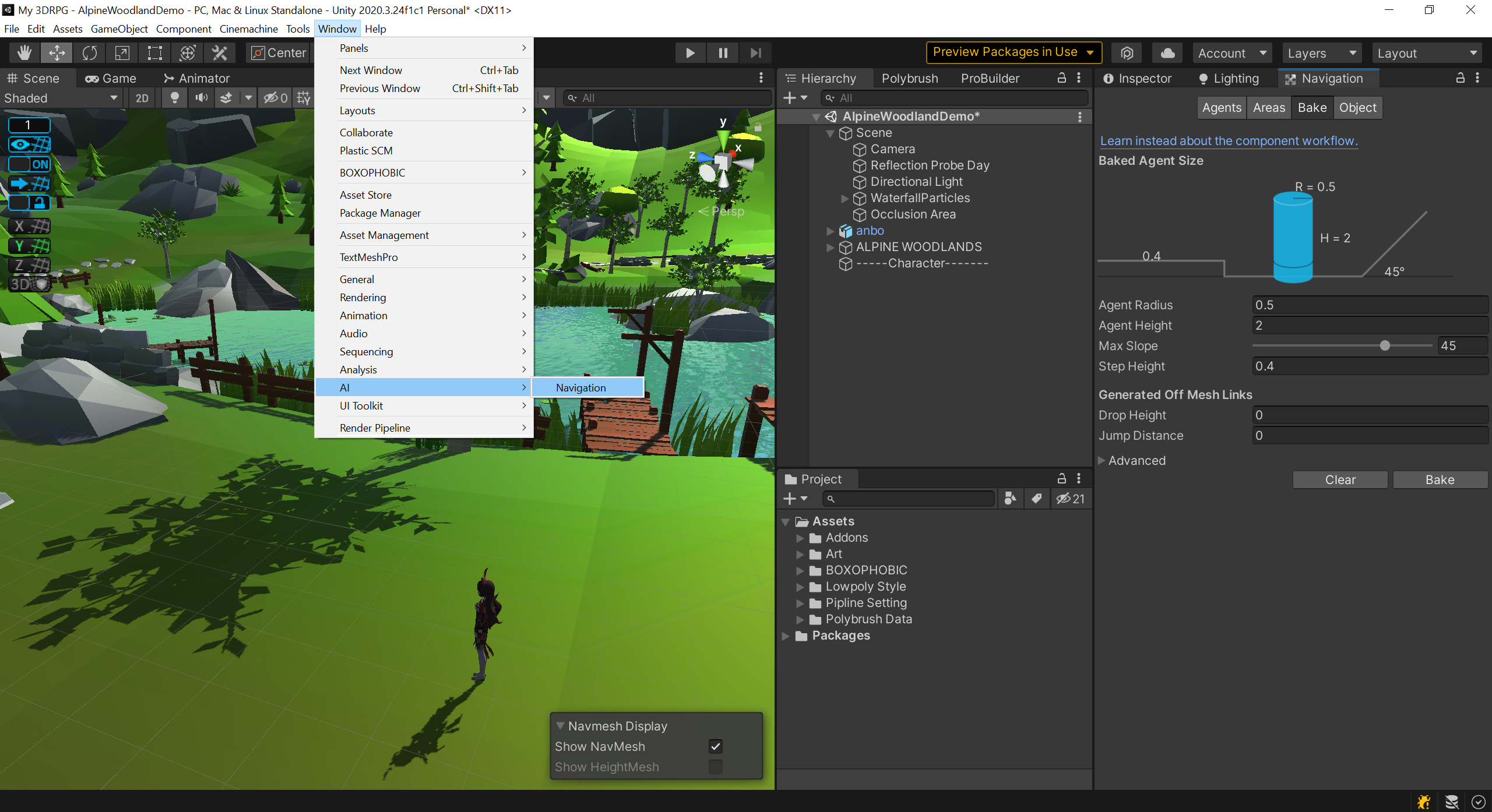Click lock icon on Hierarchy panel

point(1062,77)
